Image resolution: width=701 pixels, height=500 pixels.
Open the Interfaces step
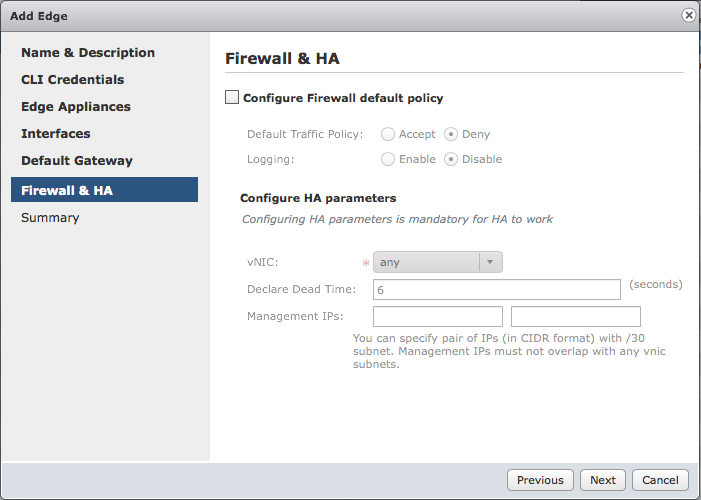(x=56, y=133)
